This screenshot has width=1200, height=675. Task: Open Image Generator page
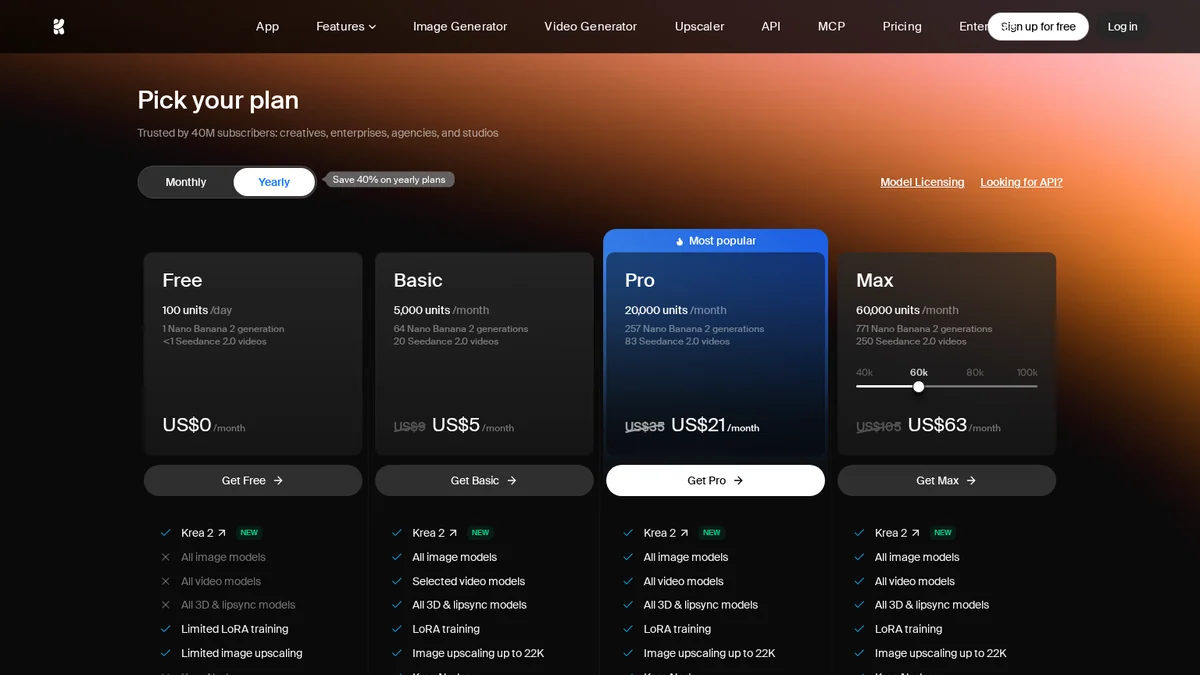pyautogui.click(x=460, y=27)
